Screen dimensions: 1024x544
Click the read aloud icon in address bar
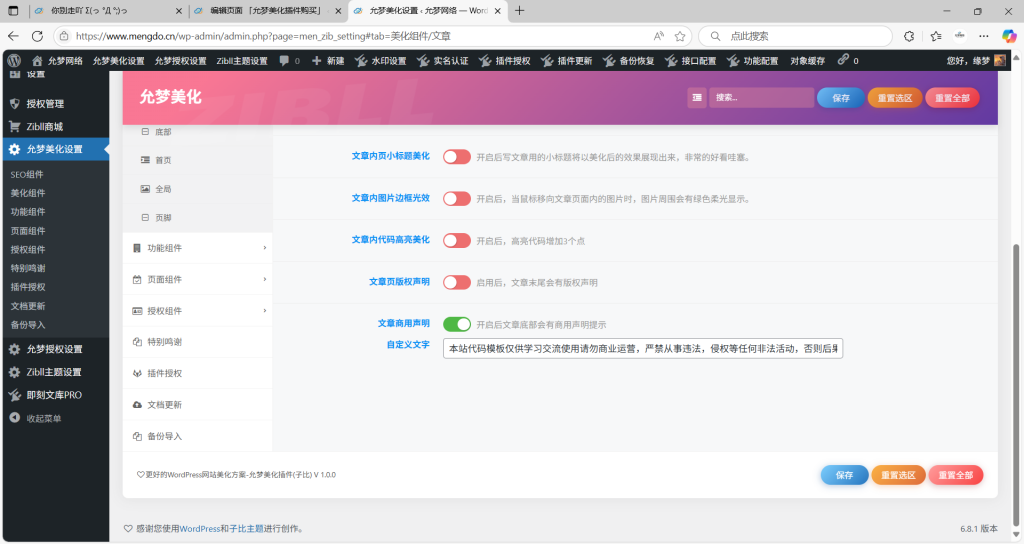point(658,37)
